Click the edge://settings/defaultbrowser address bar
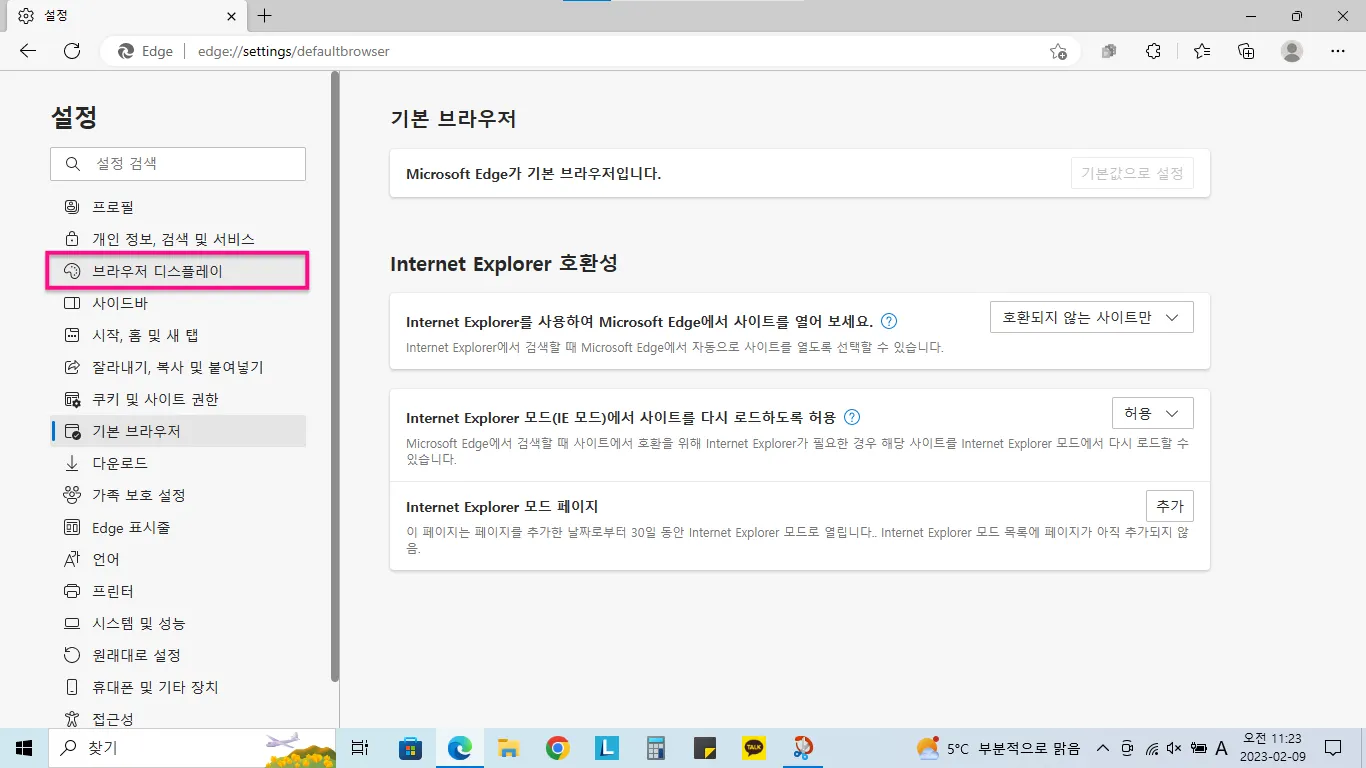 [590, 51]
